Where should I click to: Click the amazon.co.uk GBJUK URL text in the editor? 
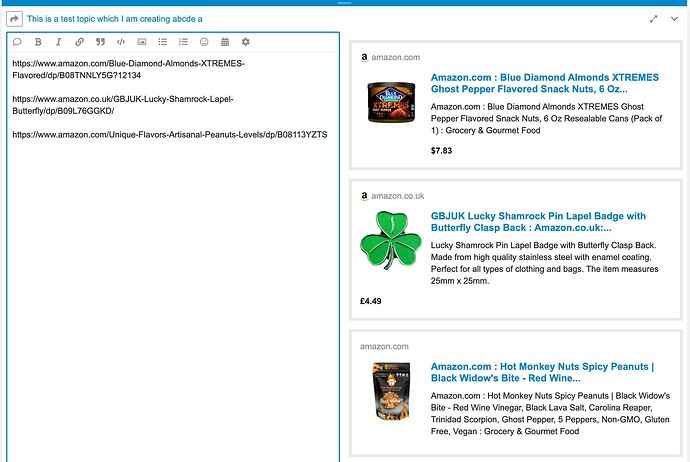pos(123,105)
